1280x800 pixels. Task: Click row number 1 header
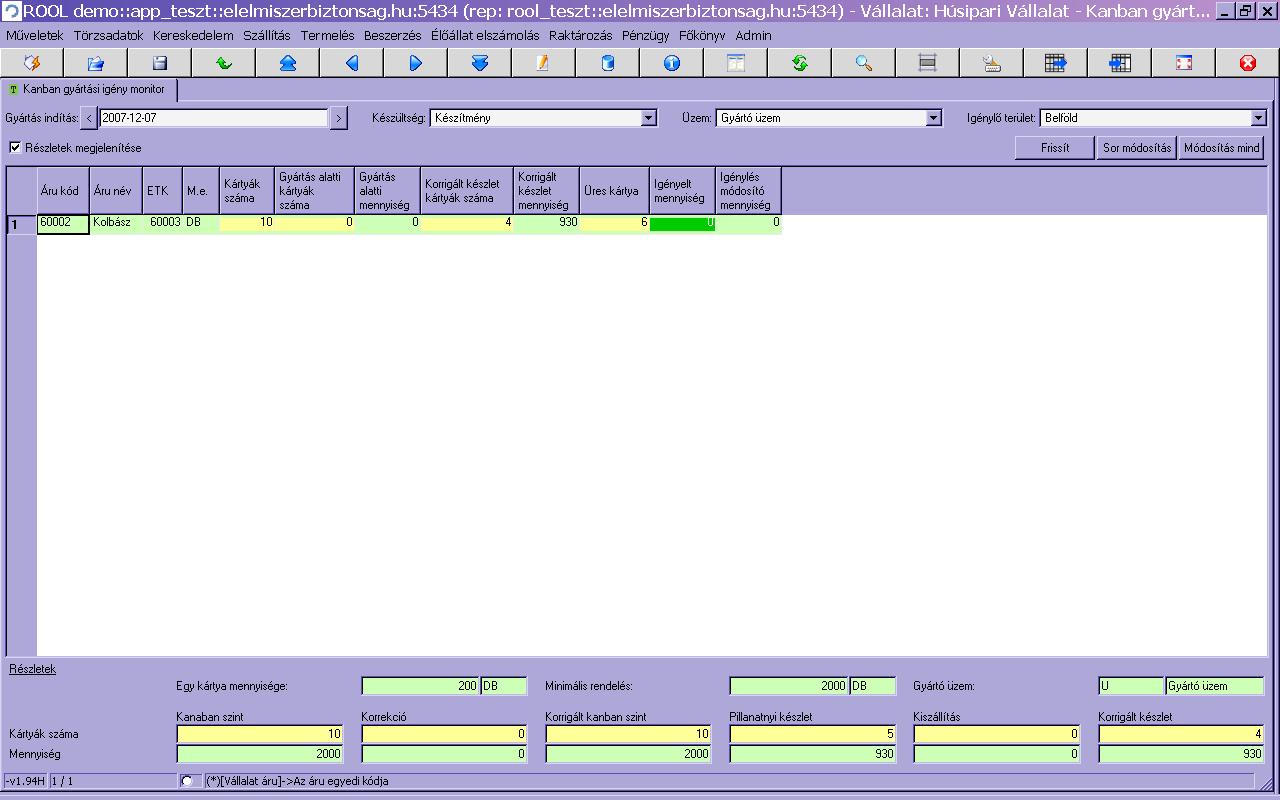(x=22, y=225)
